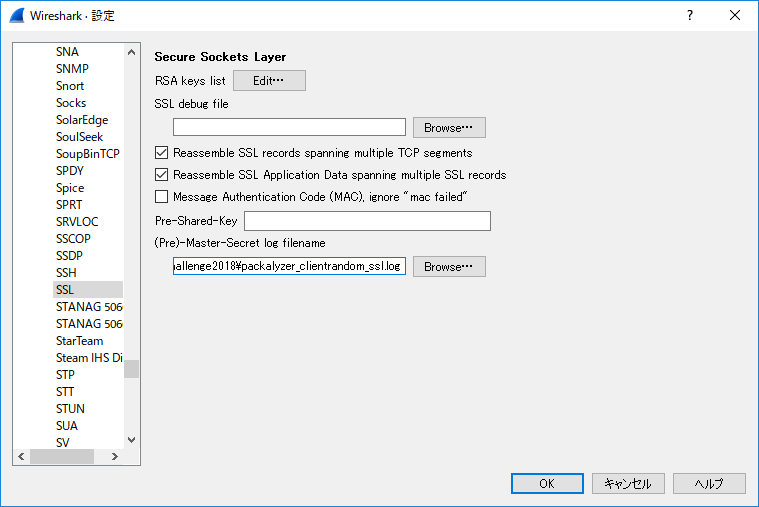Choose SoupBinTCP from the list
Image resolution: width=759 pixels, height=507 pixels.
(88, 154)
